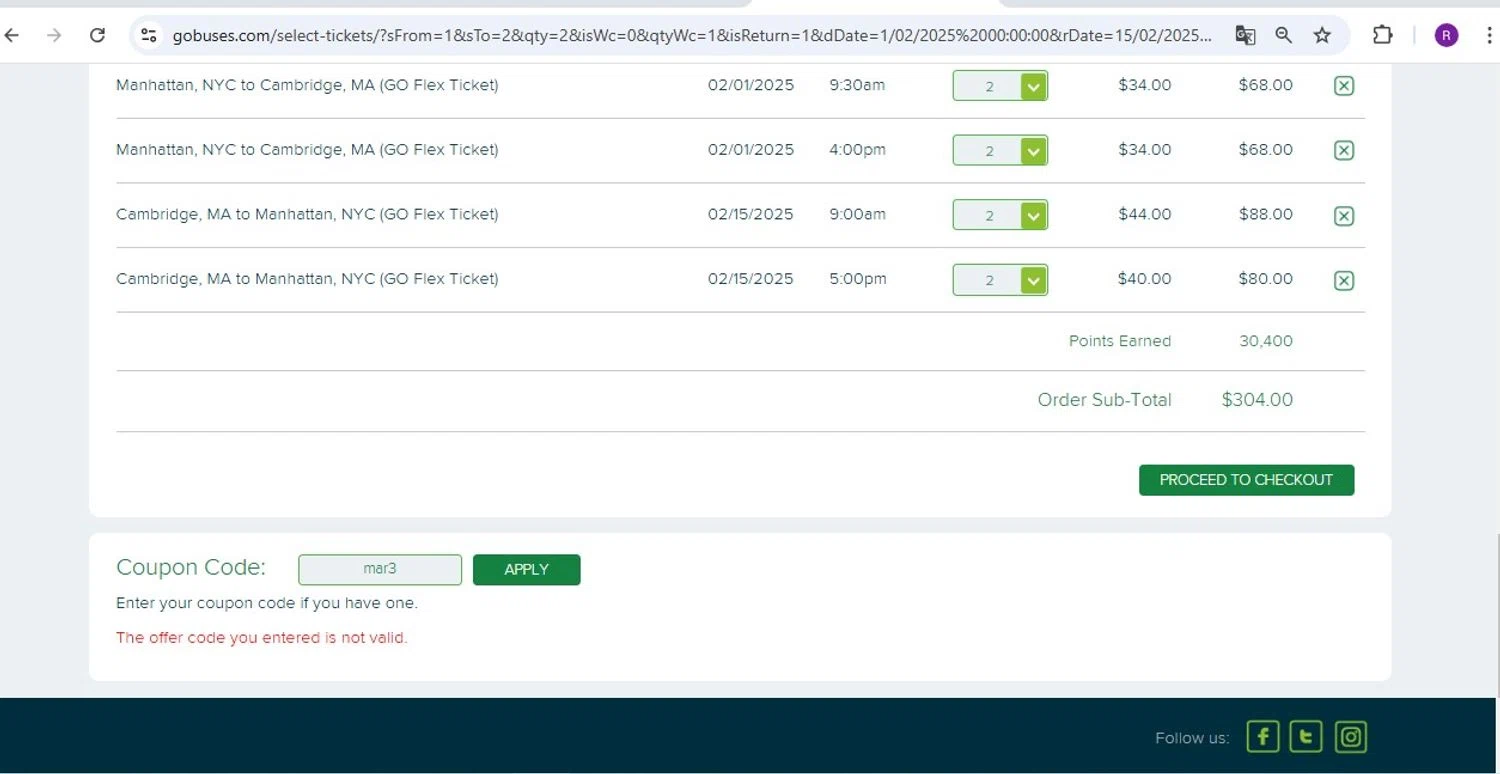Screen dimensions: 1500x774
Task: Open the zoom magnifier icon
Action: [1284, 35]
